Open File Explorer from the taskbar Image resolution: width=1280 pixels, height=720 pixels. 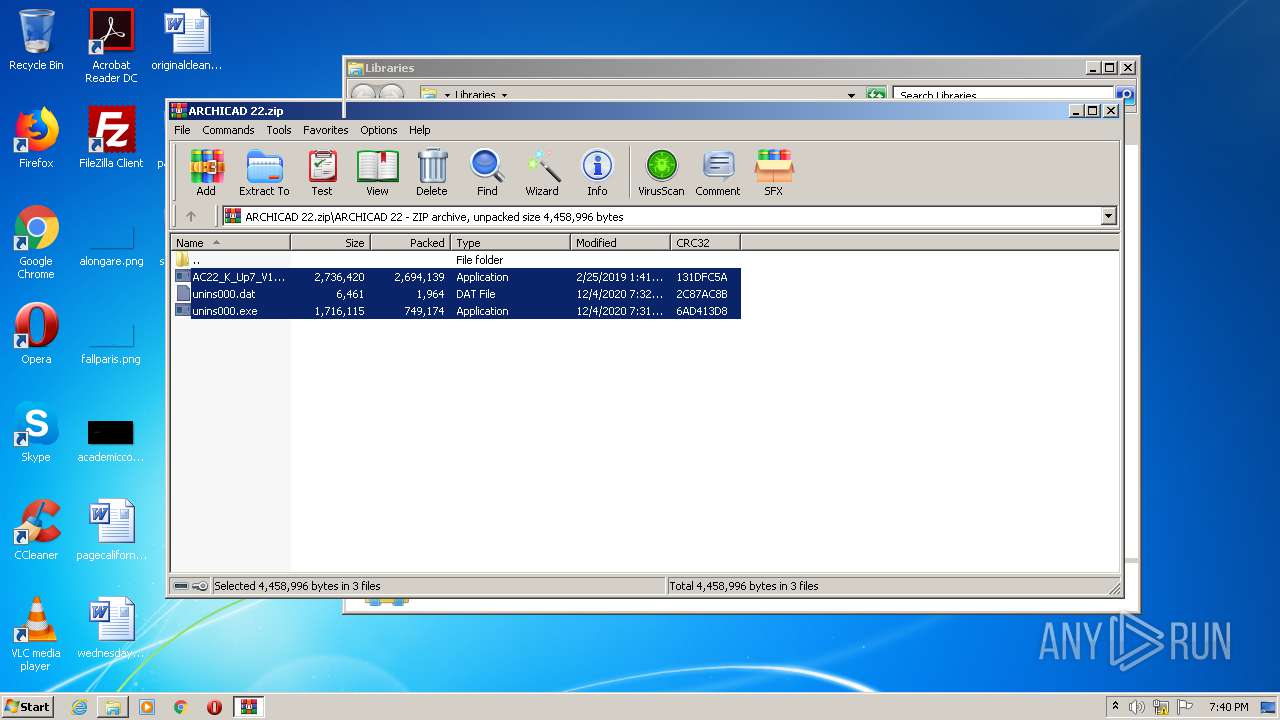(113, 707)
